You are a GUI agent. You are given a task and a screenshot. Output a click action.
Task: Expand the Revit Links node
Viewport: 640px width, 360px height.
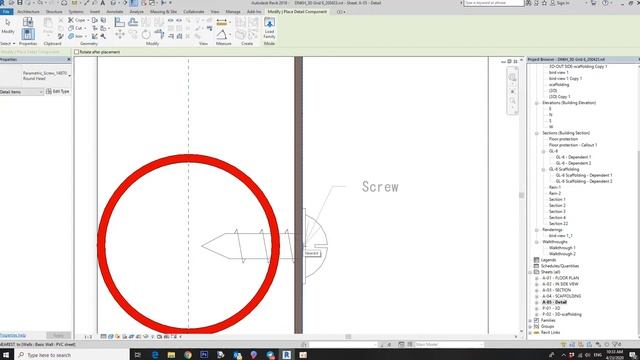pos(530,333)
